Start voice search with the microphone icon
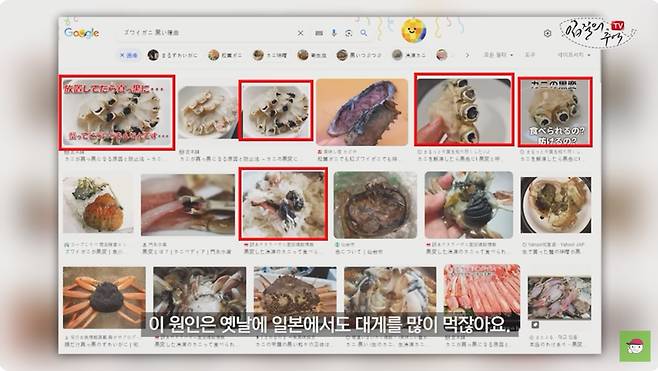 click(x=334, y=33)
